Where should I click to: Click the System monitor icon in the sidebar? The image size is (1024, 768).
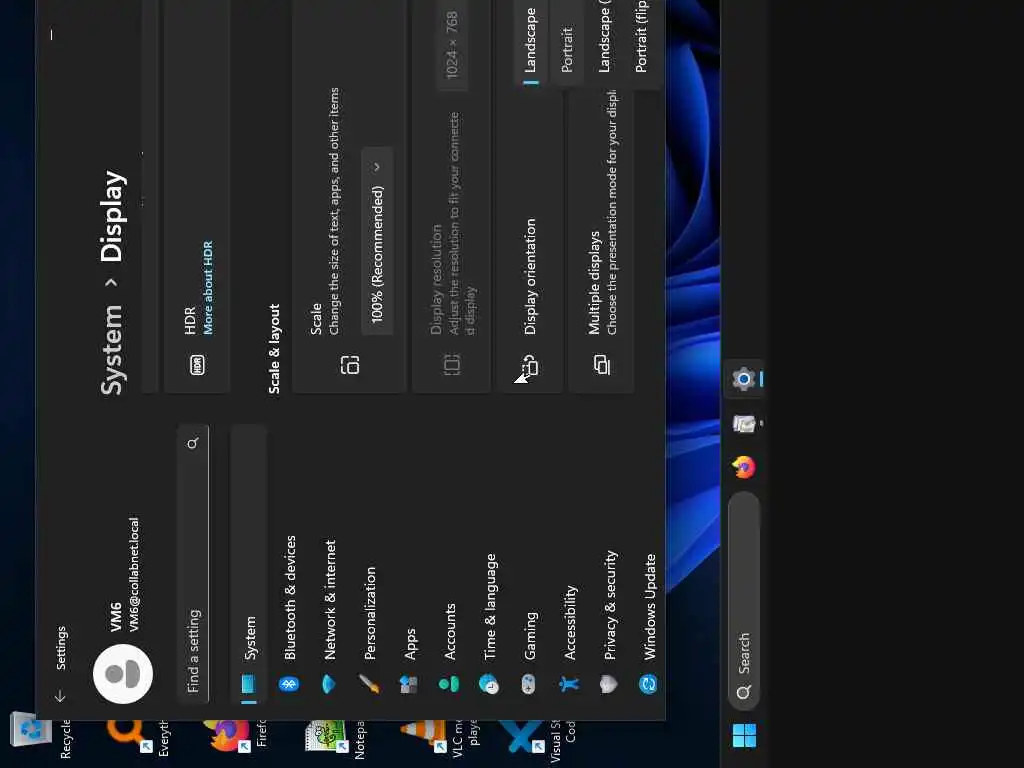(x=248, y=684)
